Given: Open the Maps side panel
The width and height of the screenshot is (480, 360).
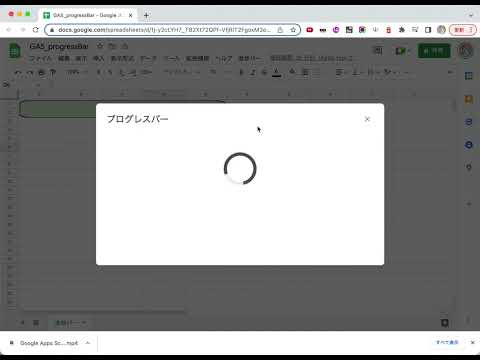Looking at the screenshot, I should pos(469,167).
